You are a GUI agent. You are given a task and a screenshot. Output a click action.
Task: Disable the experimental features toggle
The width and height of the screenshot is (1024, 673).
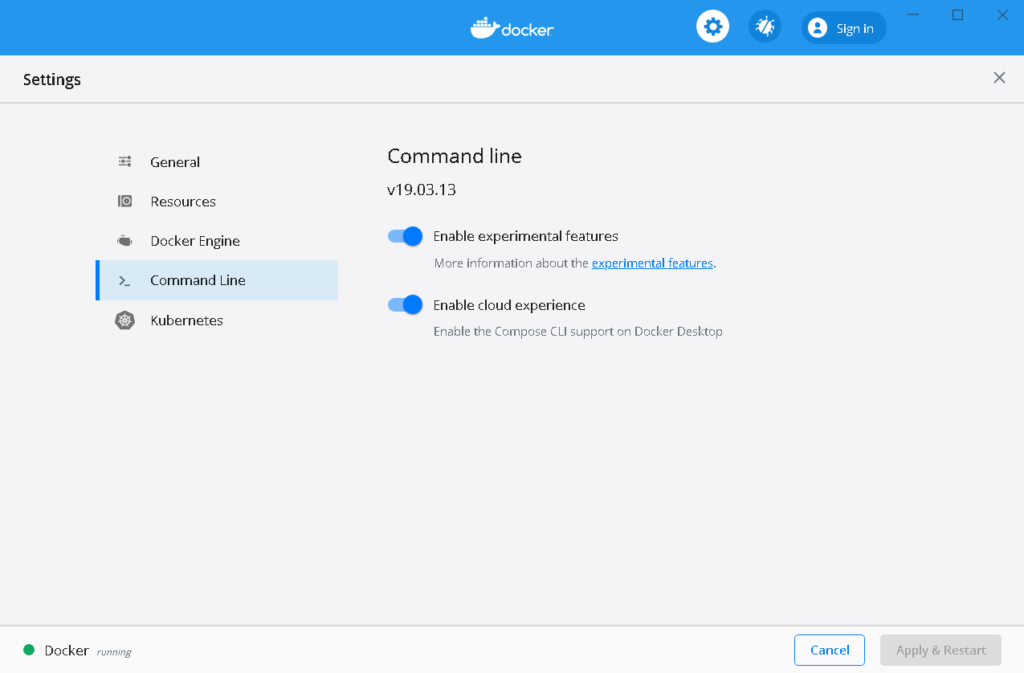click(x=404, y=236)
